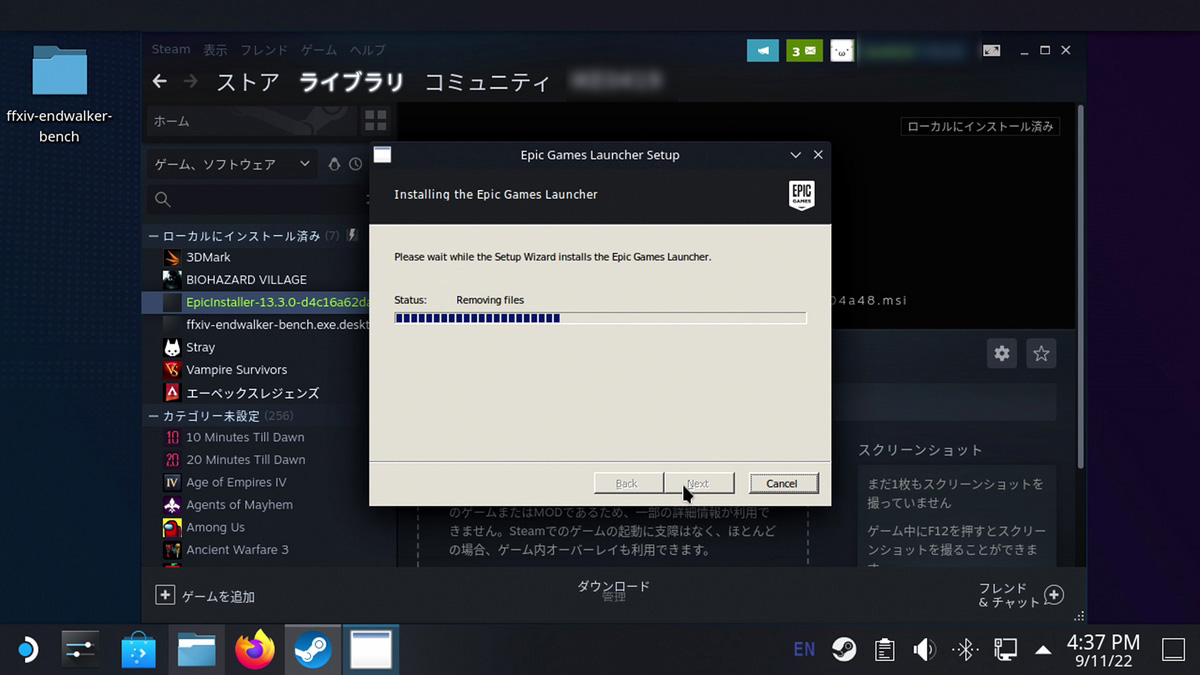Collapse the ローカルにインストール済み category
The height and width of the screenshot is (675, 1200).
pos(153,236)
